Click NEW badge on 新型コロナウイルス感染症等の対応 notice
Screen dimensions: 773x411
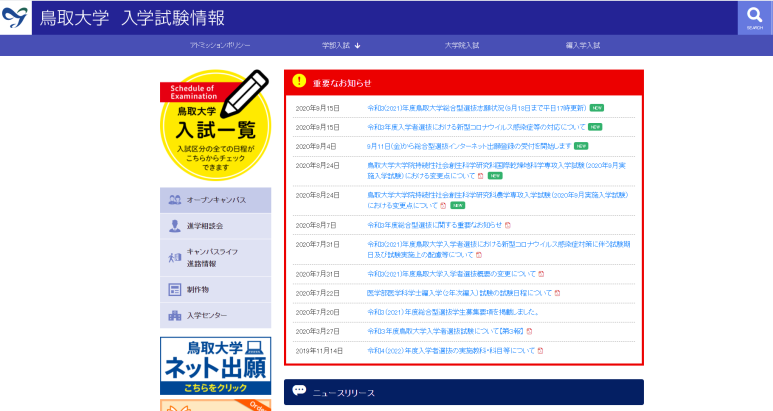click(595, 127)
